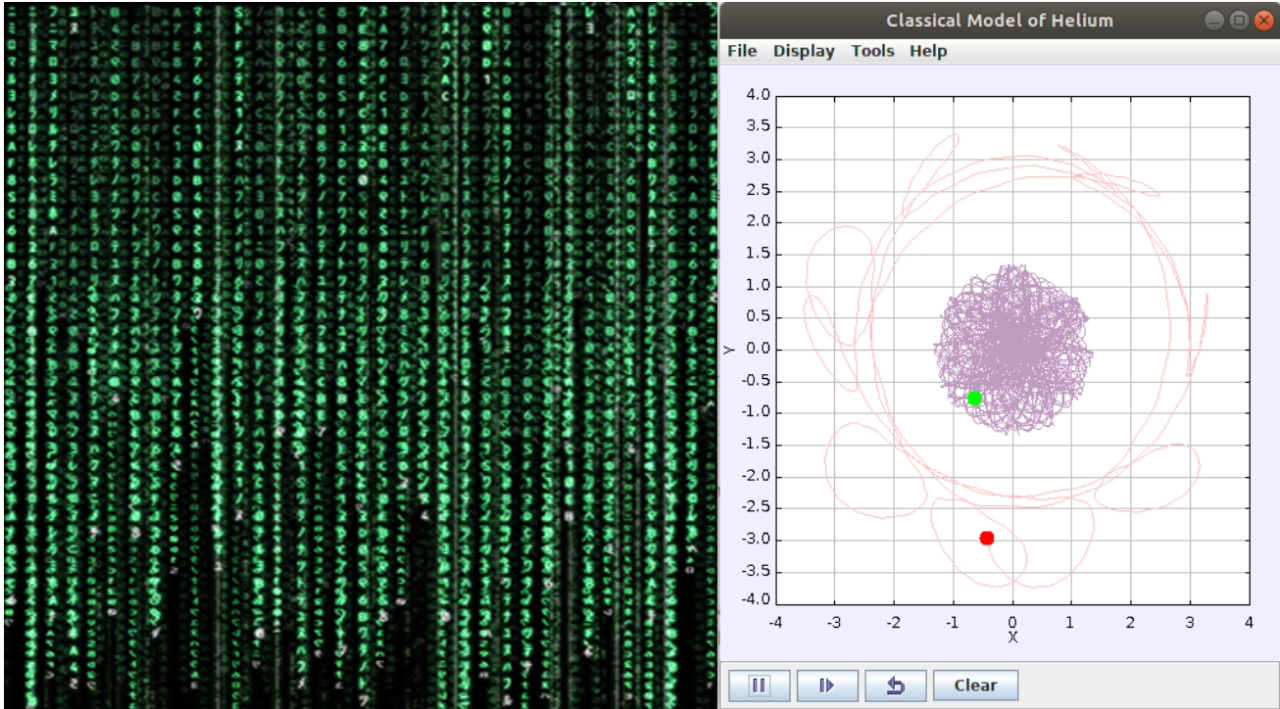Open the Display menu

803,51
